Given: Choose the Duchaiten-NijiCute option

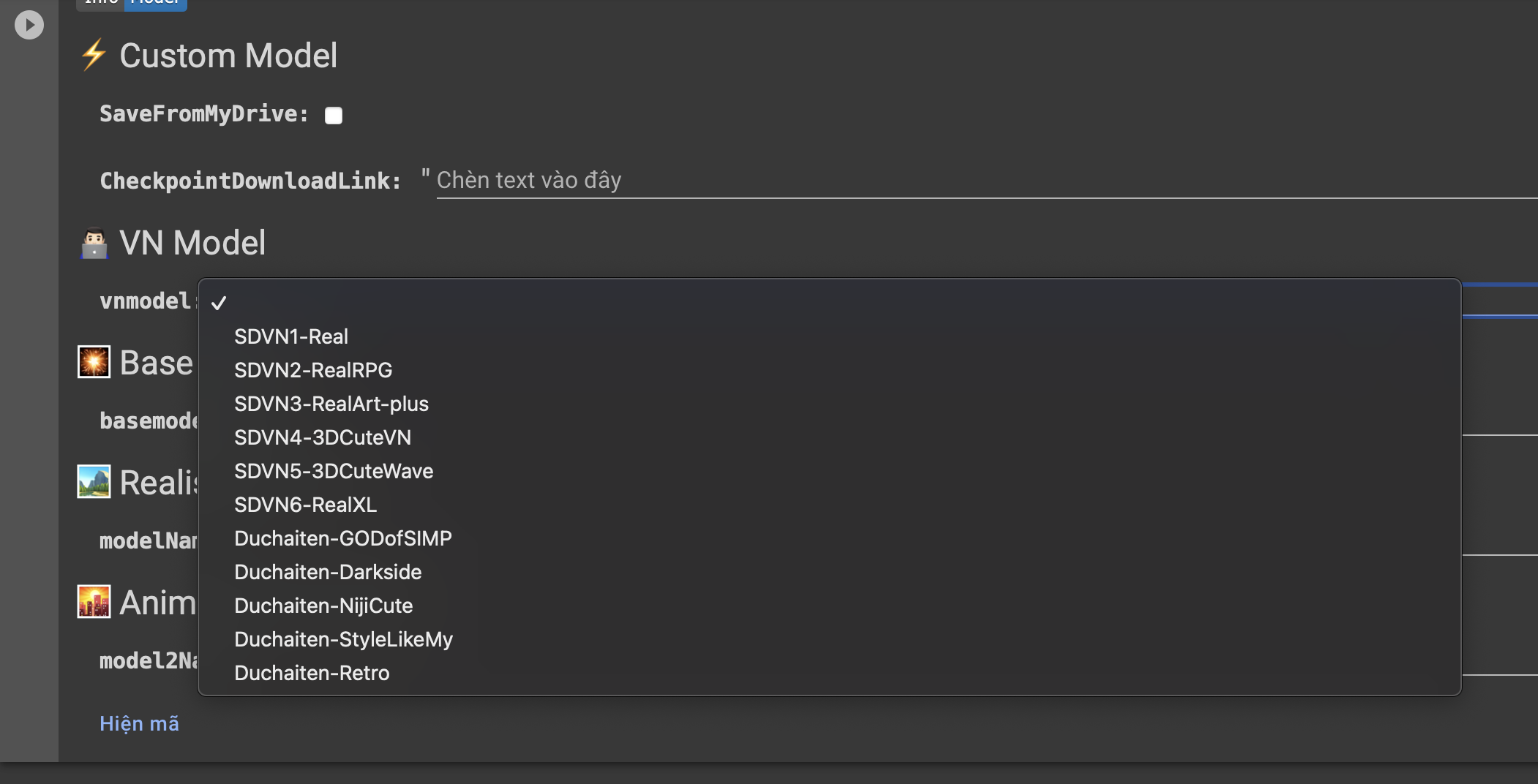Looking at the screenshot, I should 323,606.
